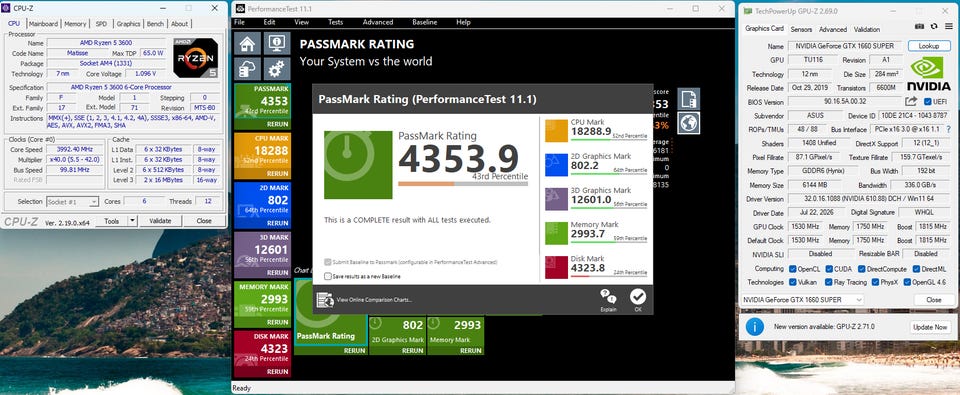Toggle UEFI checkbox in GPU-Z
The image size is (960, 395).
[927, 102]
